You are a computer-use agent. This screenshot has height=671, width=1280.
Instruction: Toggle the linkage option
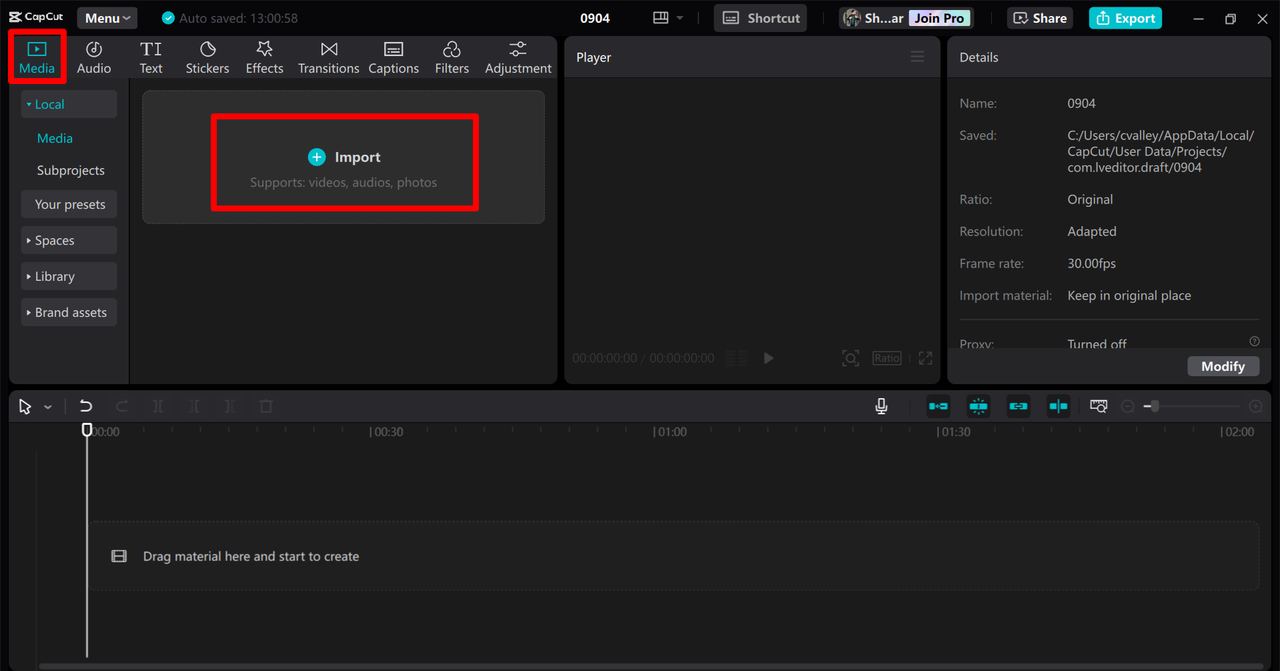[x=1018, y=406]
